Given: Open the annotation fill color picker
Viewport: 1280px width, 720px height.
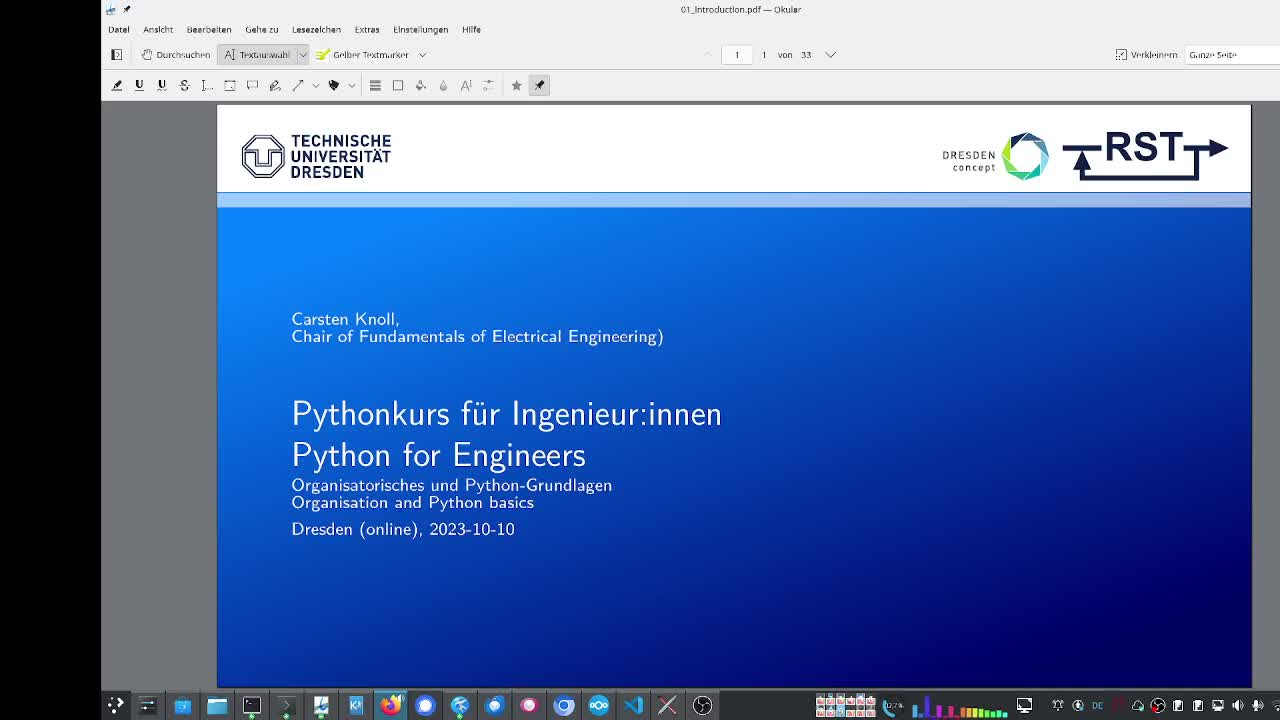Looking at the screenshot, I should click(421, 86).
